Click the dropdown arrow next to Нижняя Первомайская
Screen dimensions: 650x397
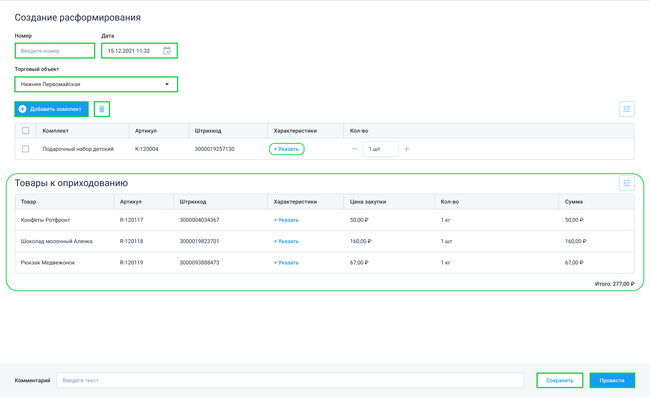tap(167, 84)
